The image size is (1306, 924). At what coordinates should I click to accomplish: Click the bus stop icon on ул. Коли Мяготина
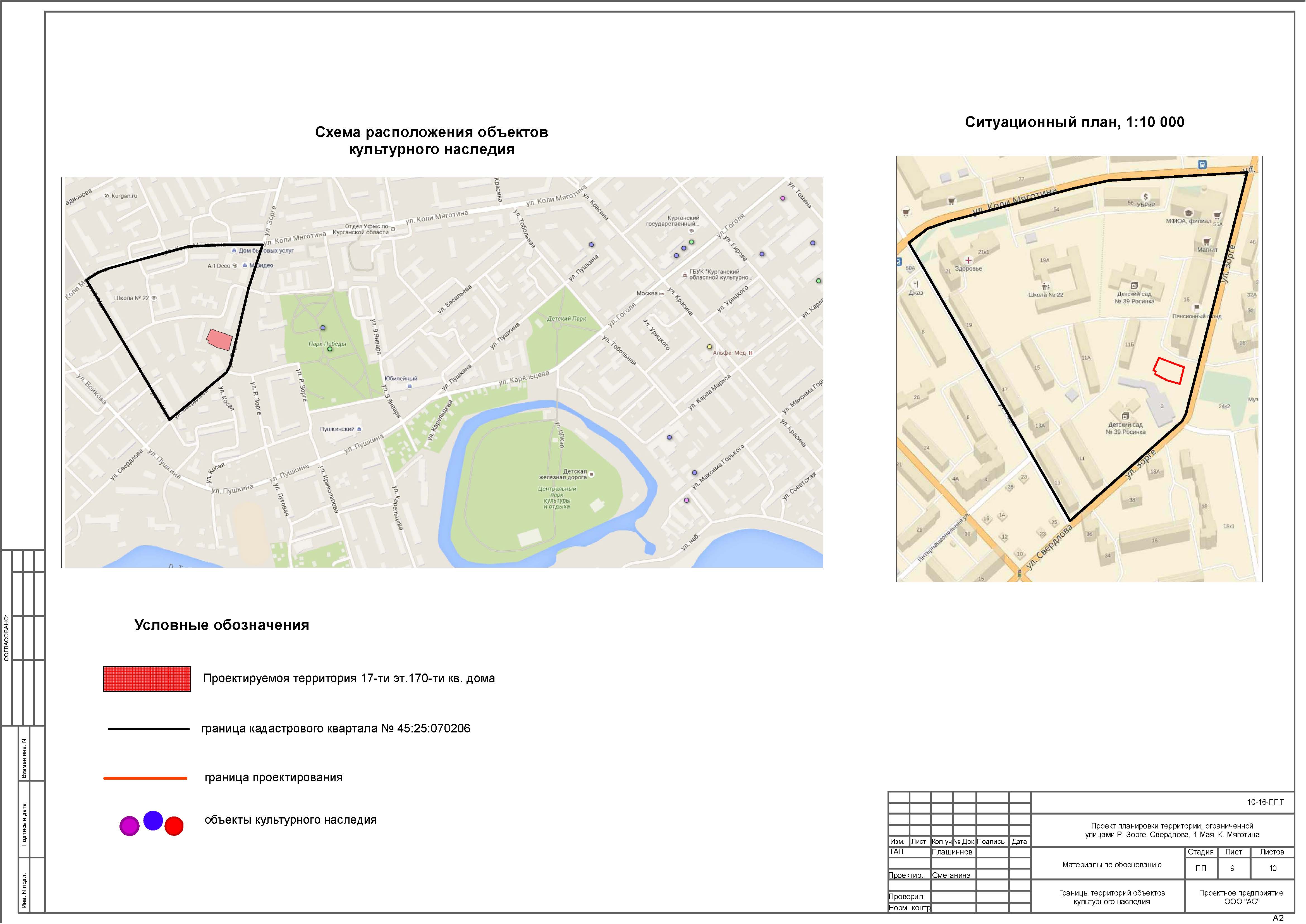(1202, 164)
